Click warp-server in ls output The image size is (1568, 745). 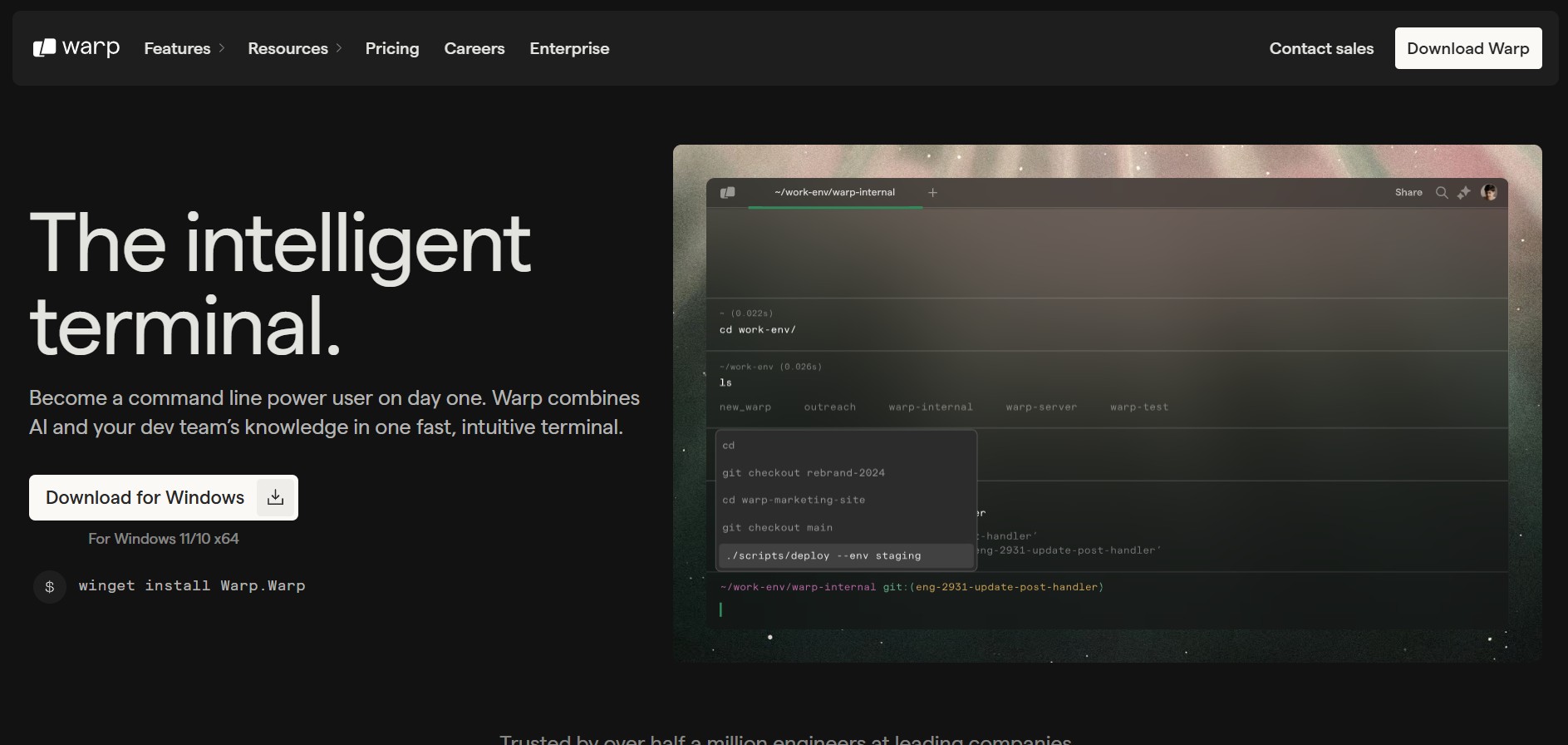click(x=1041, y=407)
